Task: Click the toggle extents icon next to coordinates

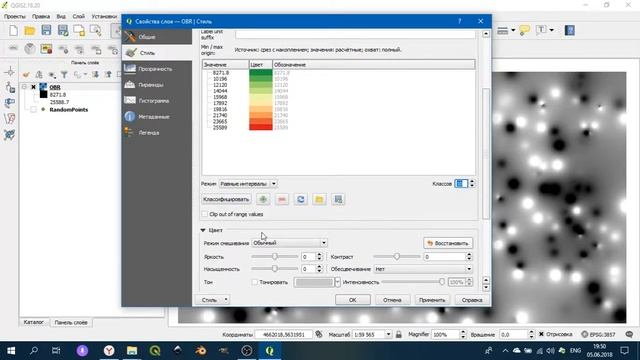Action: coord(319,334)
